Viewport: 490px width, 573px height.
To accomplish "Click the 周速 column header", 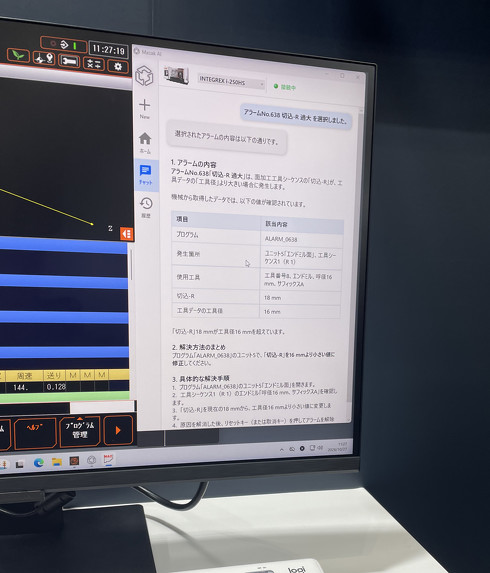I will coord(24,375).
